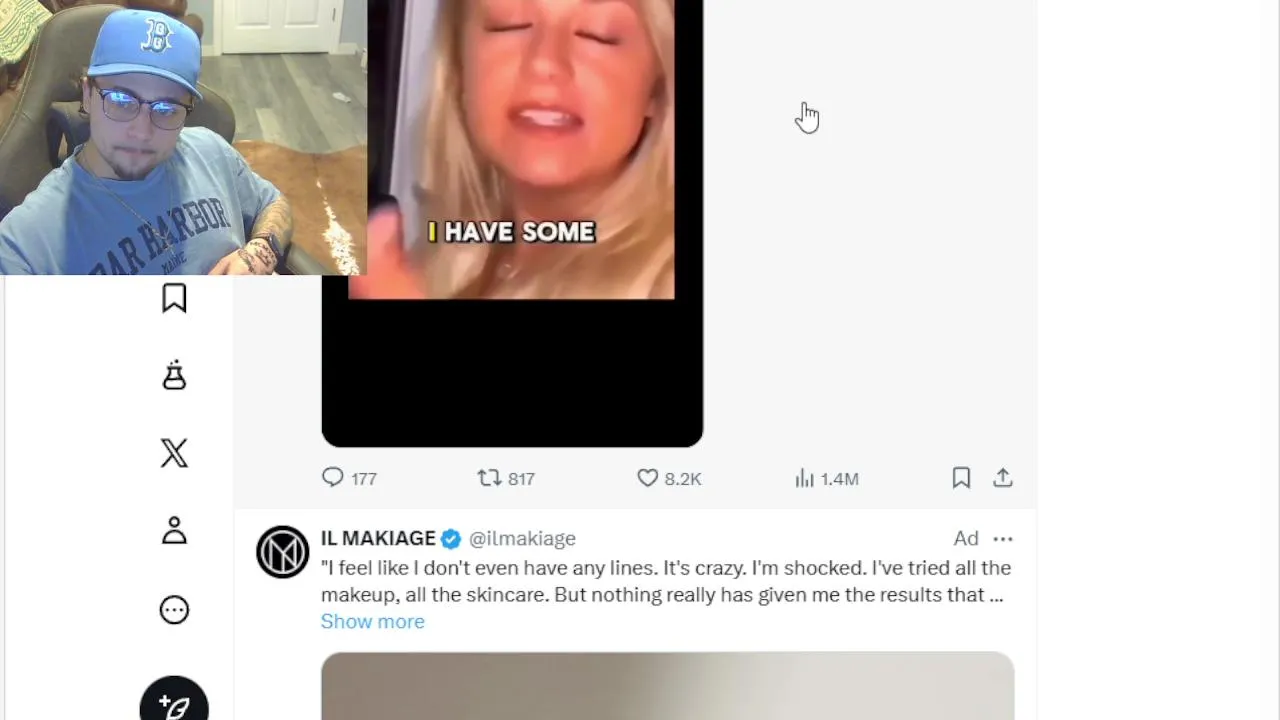Bookmark the video post
The height and width of the screenshot is (720, 1280).
(961, 478)
